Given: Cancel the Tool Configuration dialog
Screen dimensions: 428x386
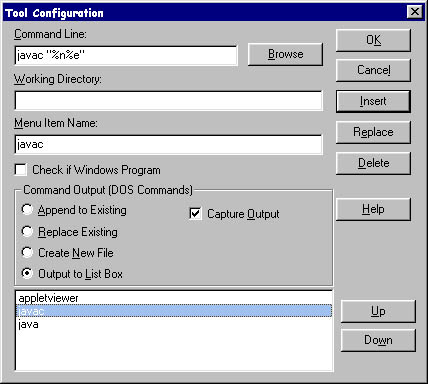Looking at the screenshot, I should tap(373, 70).
